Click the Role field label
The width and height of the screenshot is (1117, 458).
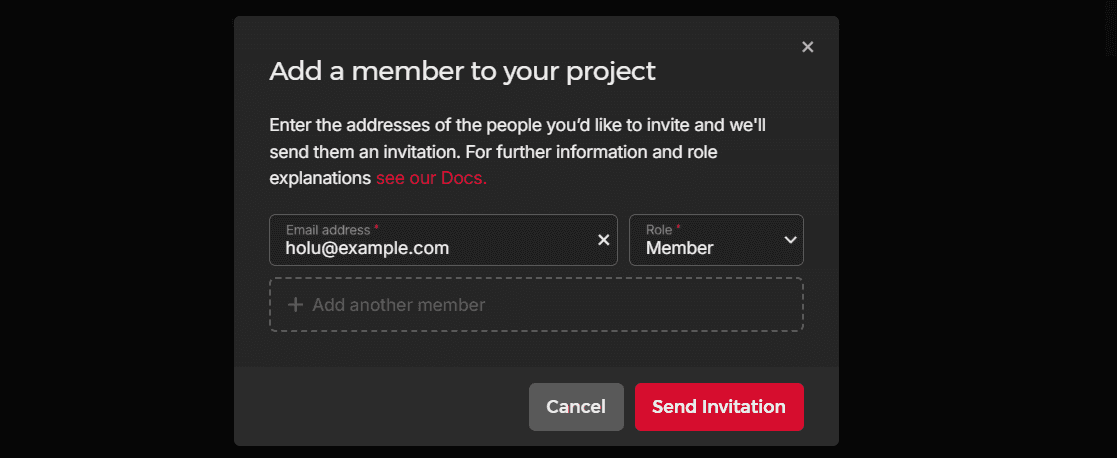pos(658,230)
